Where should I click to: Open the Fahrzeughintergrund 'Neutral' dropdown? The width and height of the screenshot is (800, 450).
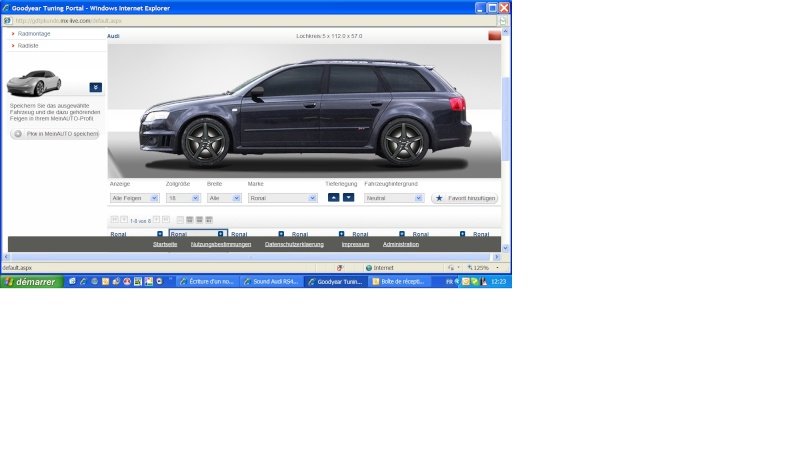point(394,198)
